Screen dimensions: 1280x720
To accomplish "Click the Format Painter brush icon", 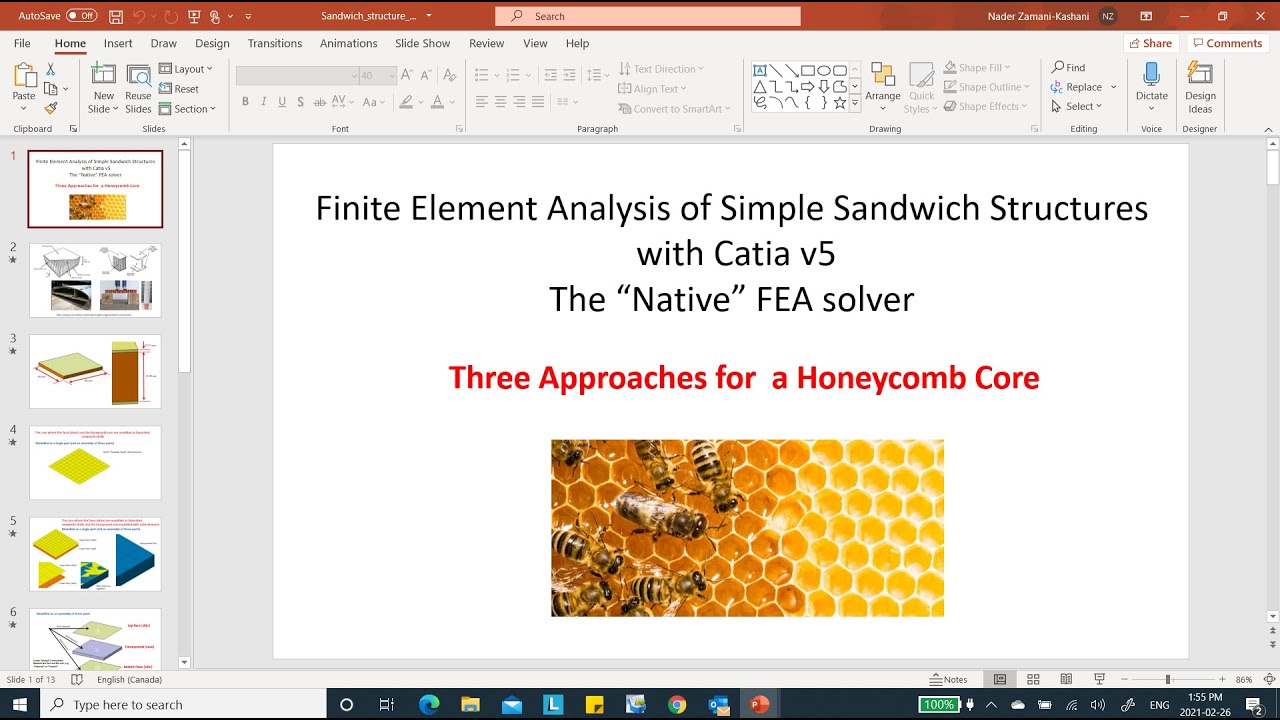I will pyautogui.click(x=50, y=108).
